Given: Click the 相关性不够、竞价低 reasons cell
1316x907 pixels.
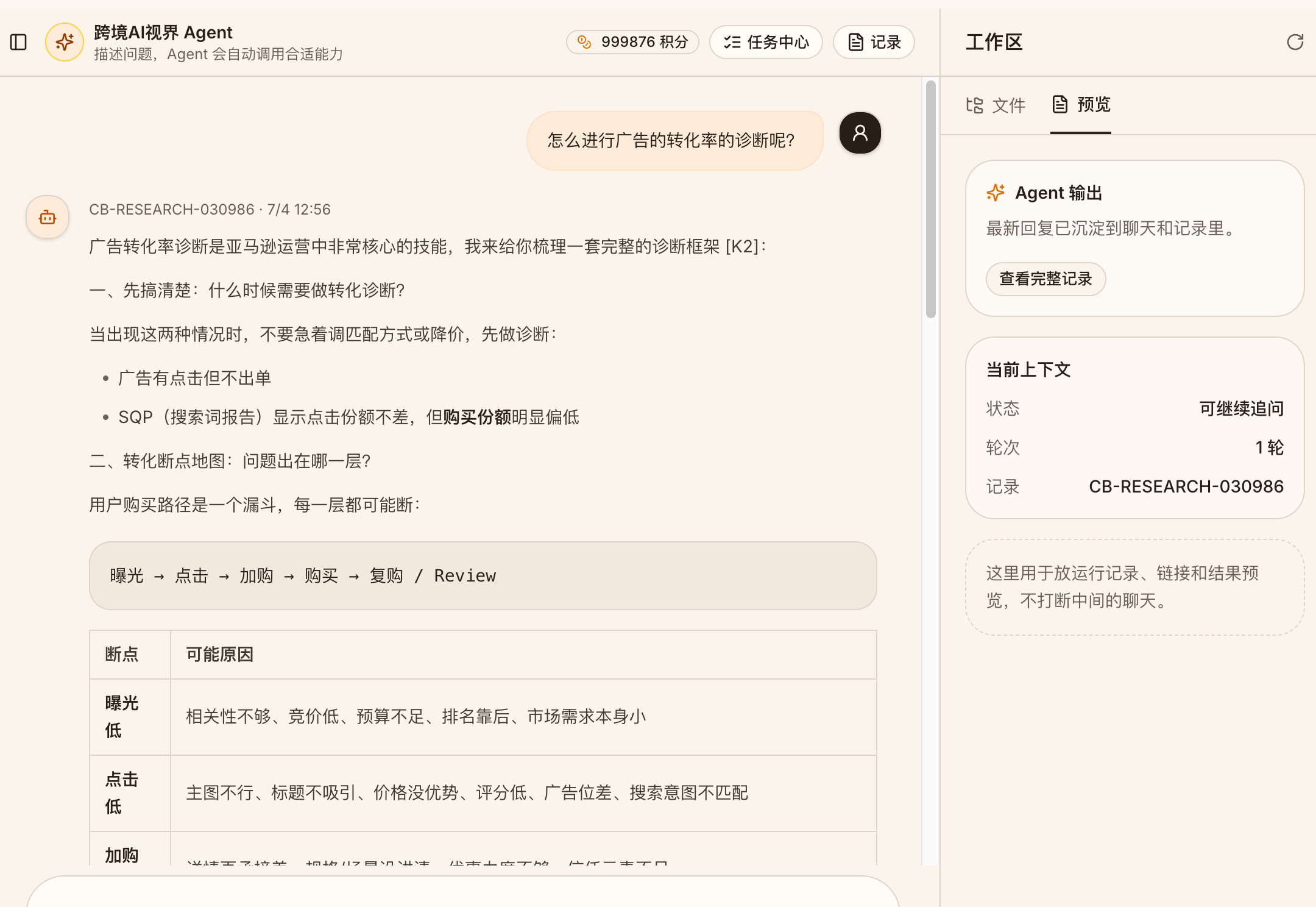Looking at the screenshot, I should tap(523, 717).
